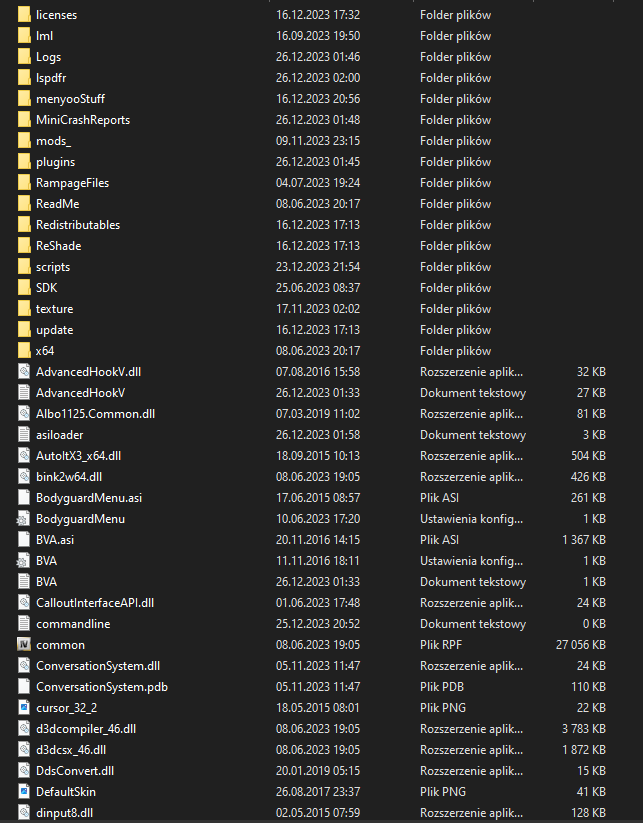Select the AdvancedHookV text document name
643x823 pixels.
click(80, 393)
